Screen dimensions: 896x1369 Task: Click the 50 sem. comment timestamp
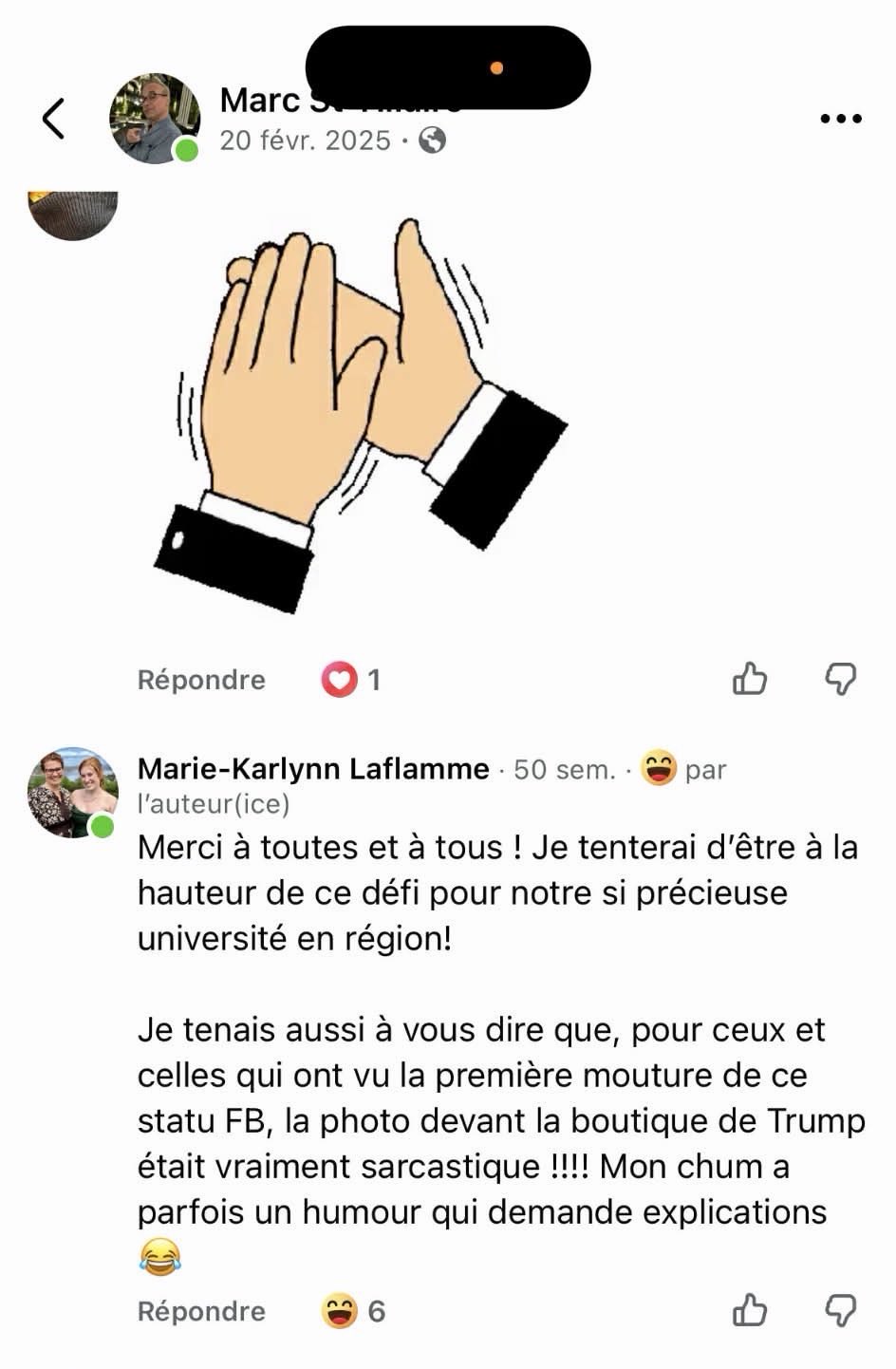point(565,769)
